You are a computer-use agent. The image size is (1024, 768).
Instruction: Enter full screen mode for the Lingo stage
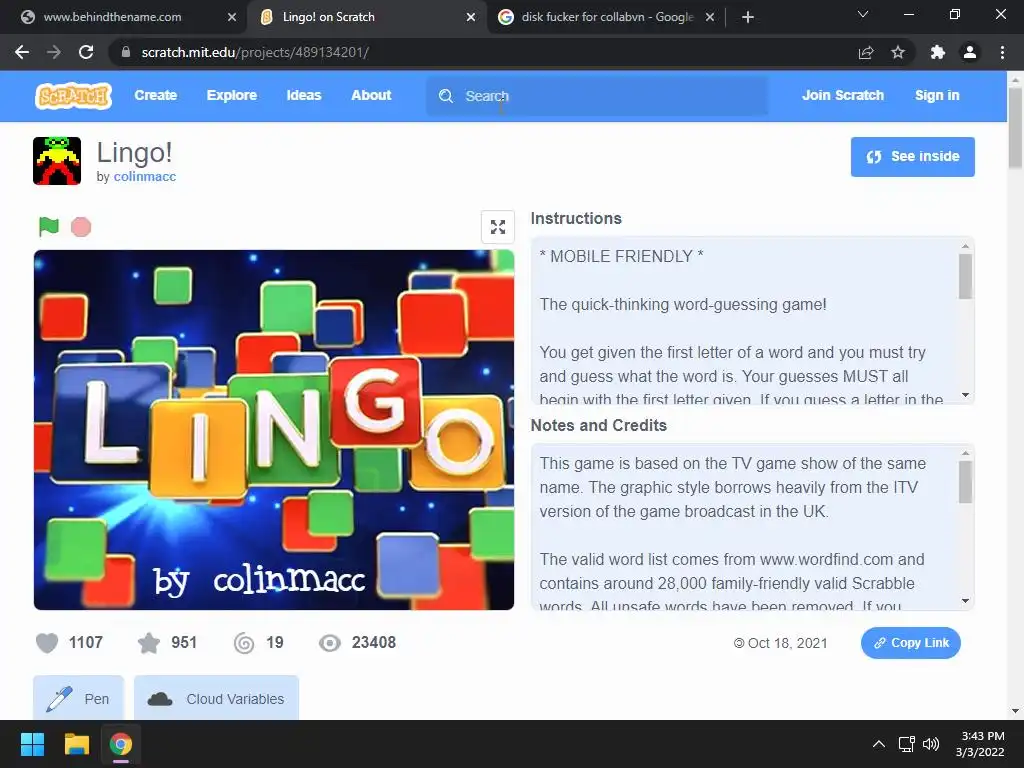(498, 227)
